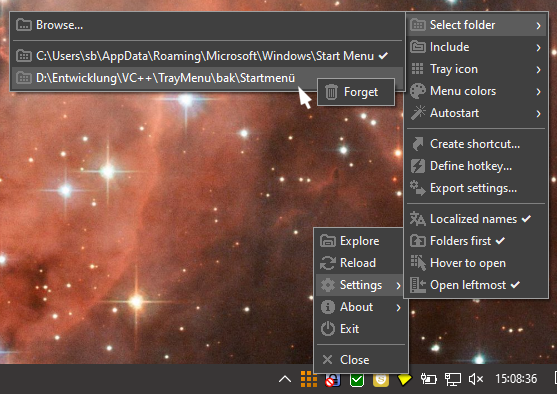Expand the Menu colors chevron arrow
The image size is (557, 394).
pyautogui.click(x=539, y=91)
